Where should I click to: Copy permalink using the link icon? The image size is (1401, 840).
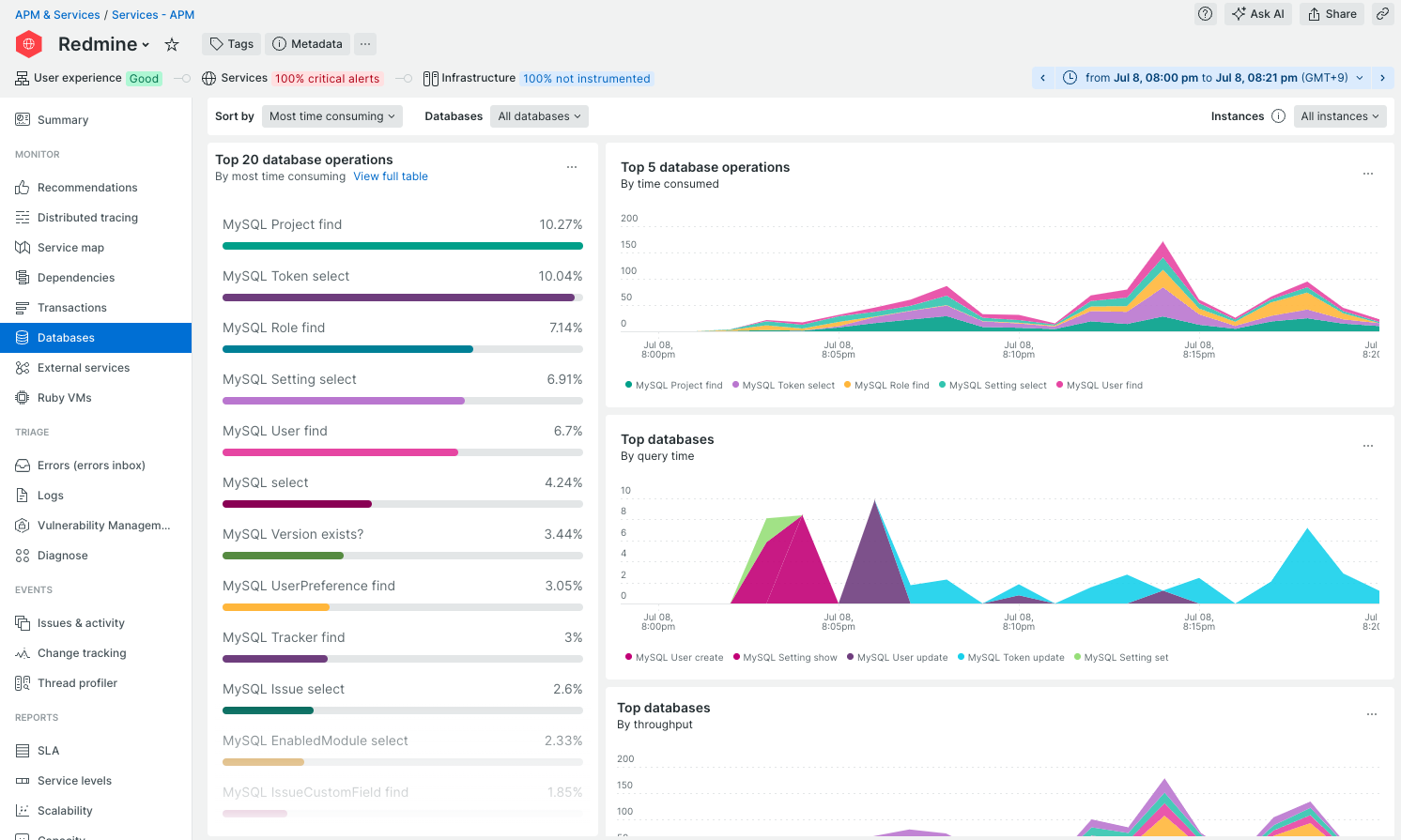1382,14
